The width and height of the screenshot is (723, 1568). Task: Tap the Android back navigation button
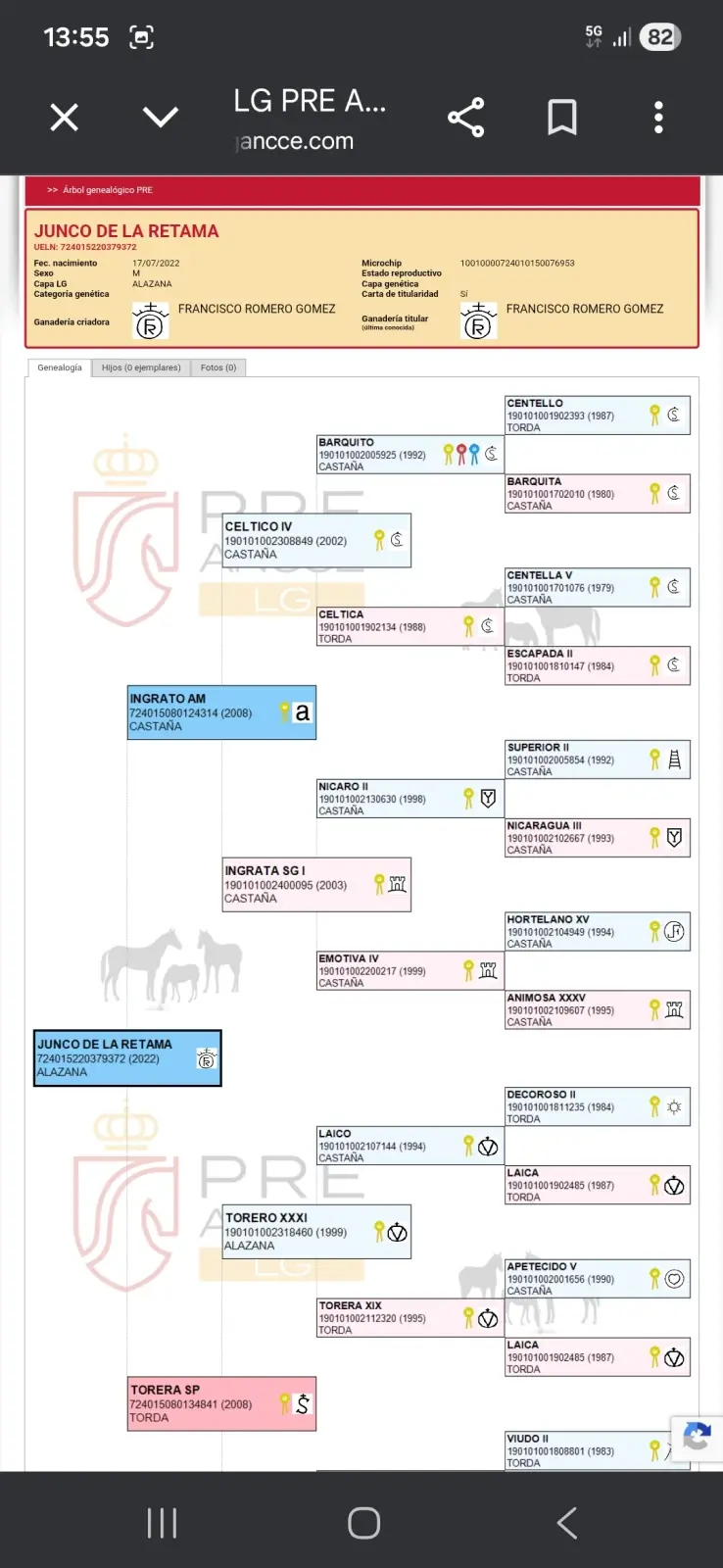click(x=566, y=1523)
